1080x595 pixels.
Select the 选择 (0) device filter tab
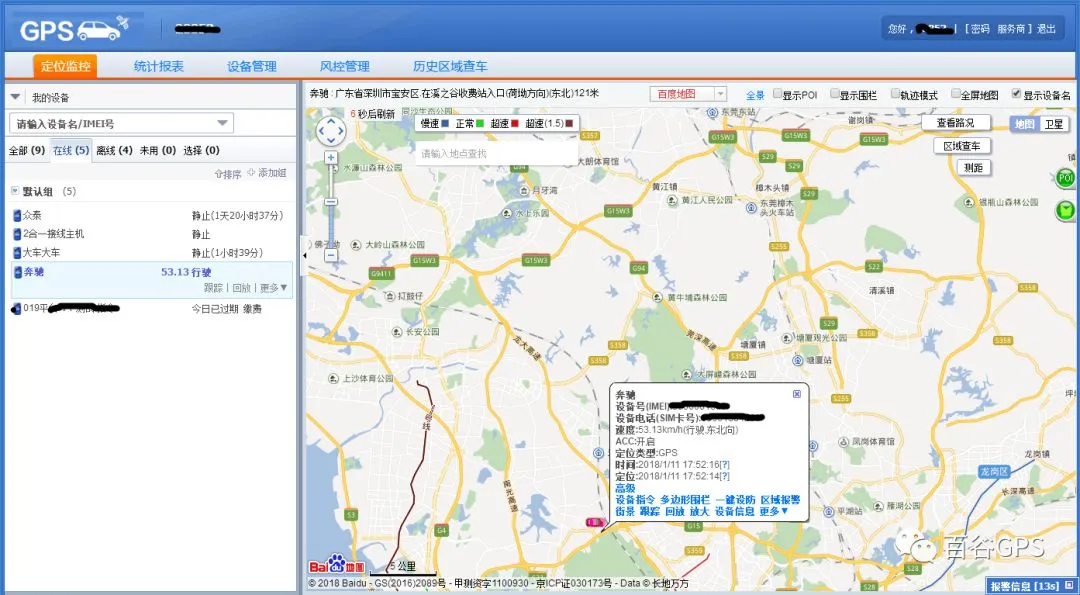tap(201, 150)
